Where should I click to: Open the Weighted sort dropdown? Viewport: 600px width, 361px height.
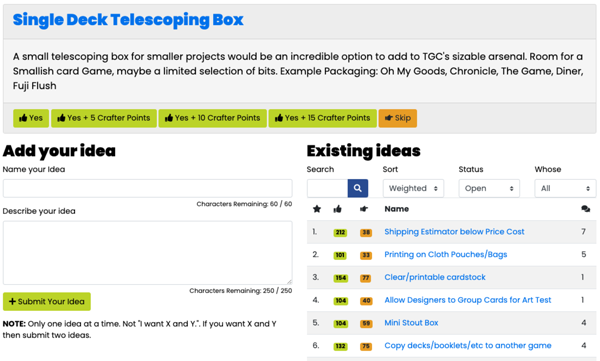tap(413, 188)
